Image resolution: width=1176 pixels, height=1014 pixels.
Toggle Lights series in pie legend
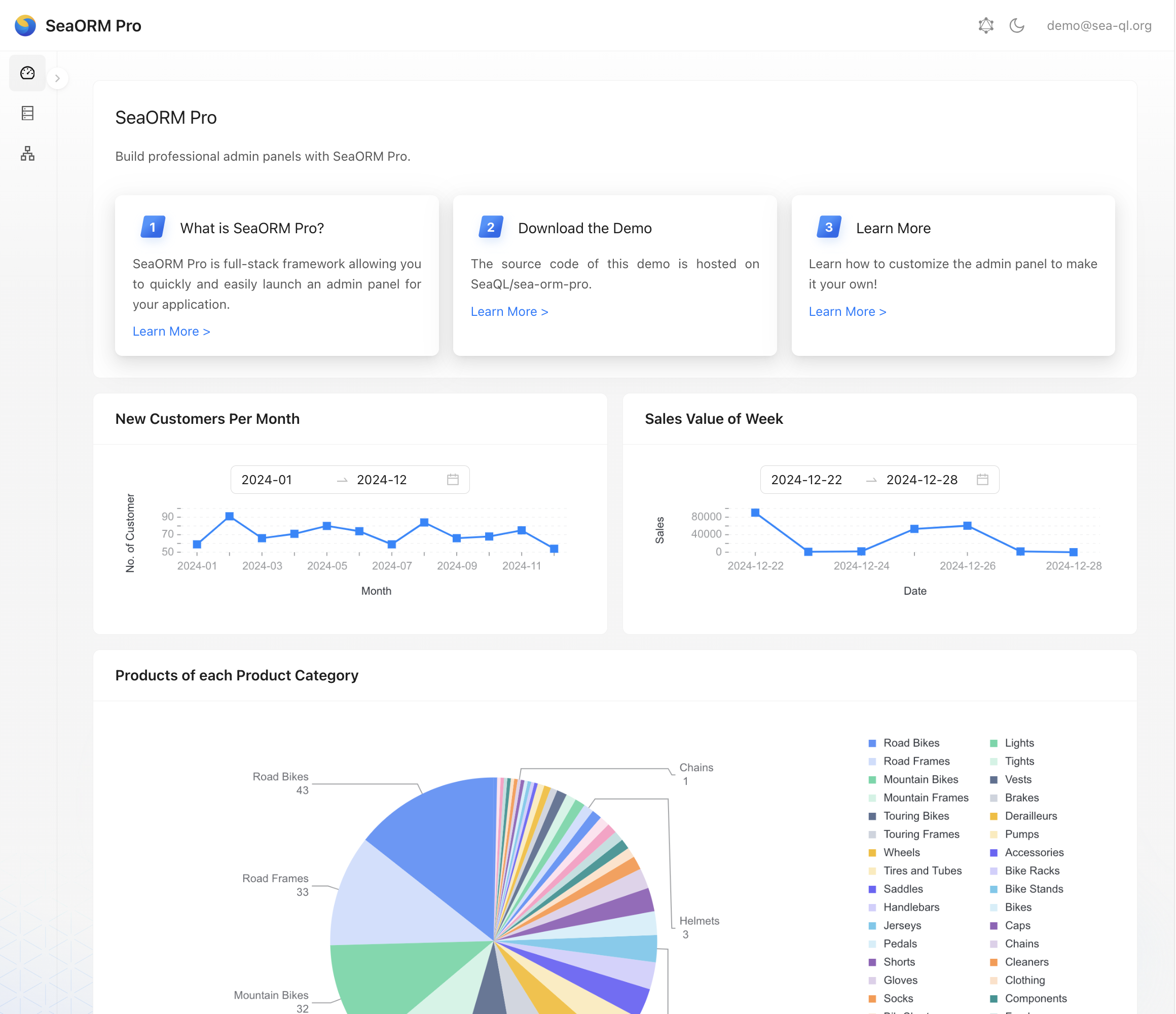[x=1019, y=743]
